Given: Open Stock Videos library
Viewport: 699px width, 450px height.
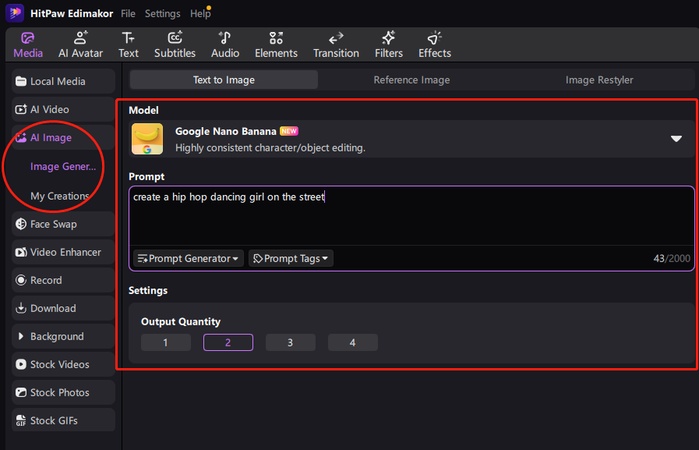Looking at the screenshot, I should click(63, 364).
